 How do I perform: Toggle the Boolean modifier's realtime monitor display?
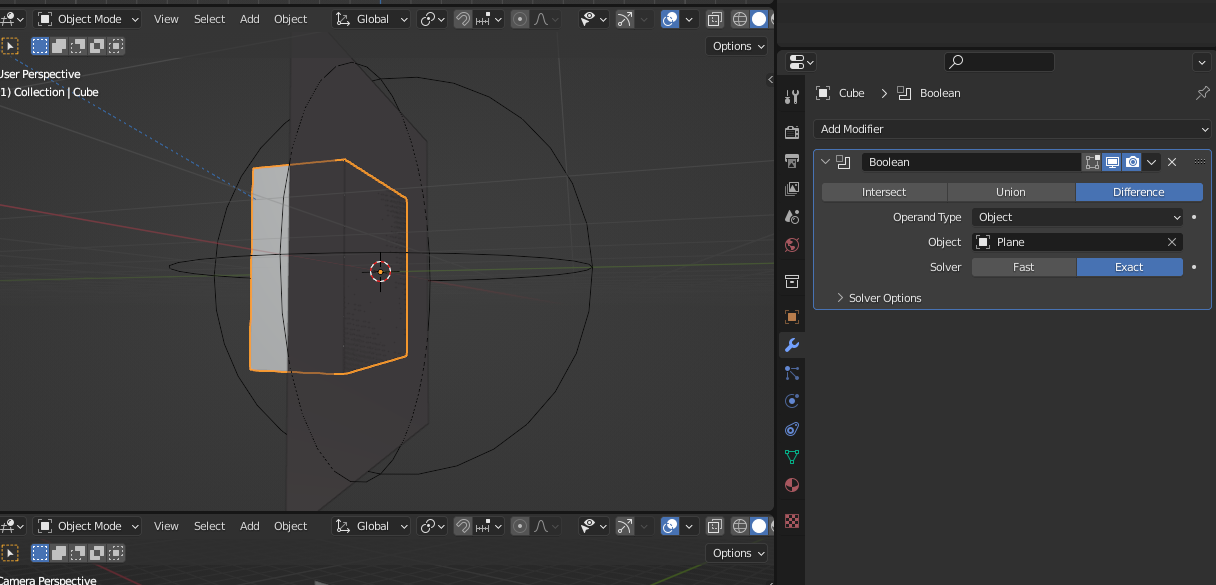1111,161
